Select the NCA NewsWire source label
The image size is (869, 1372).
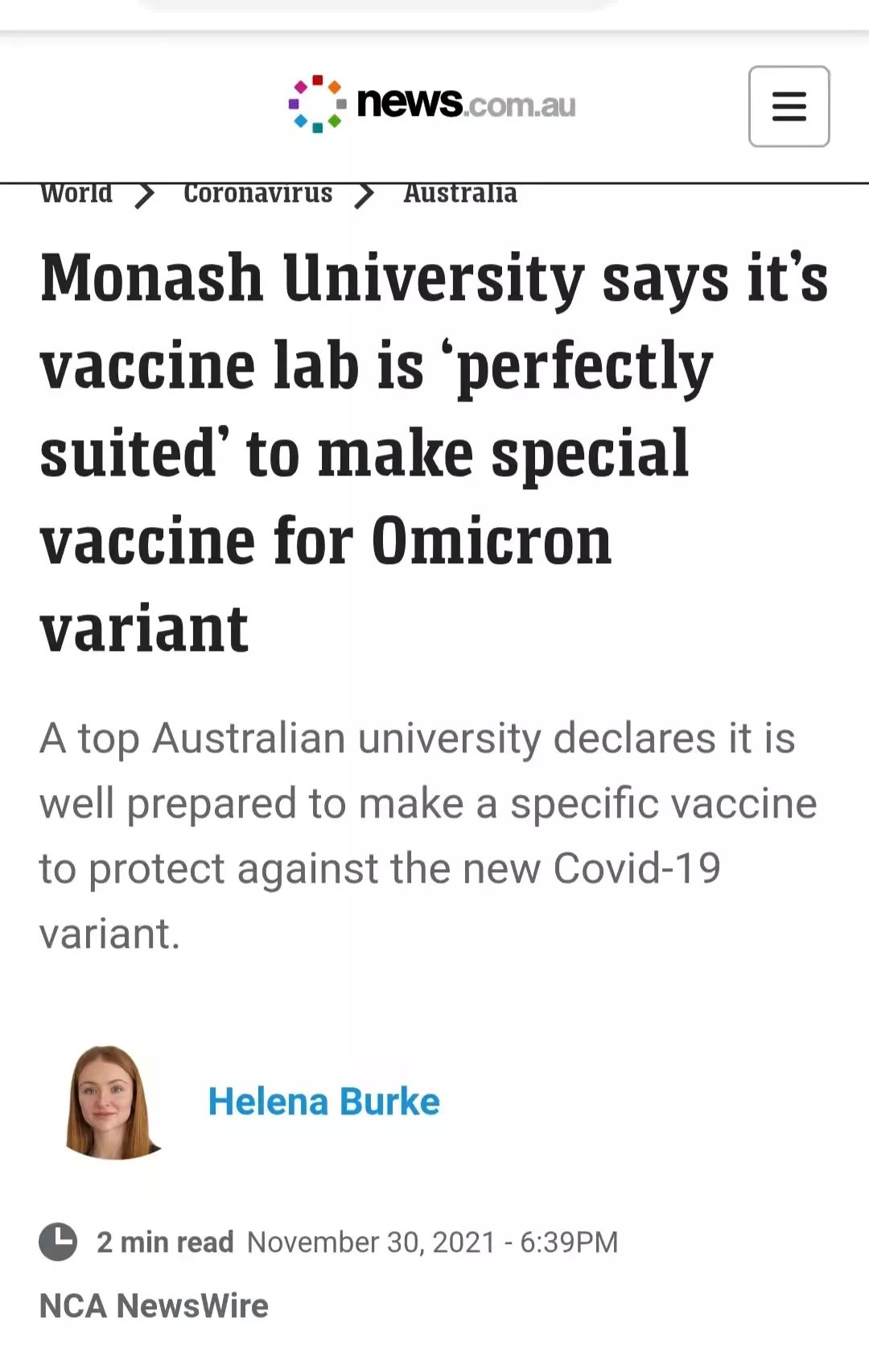click(154, 1305)
